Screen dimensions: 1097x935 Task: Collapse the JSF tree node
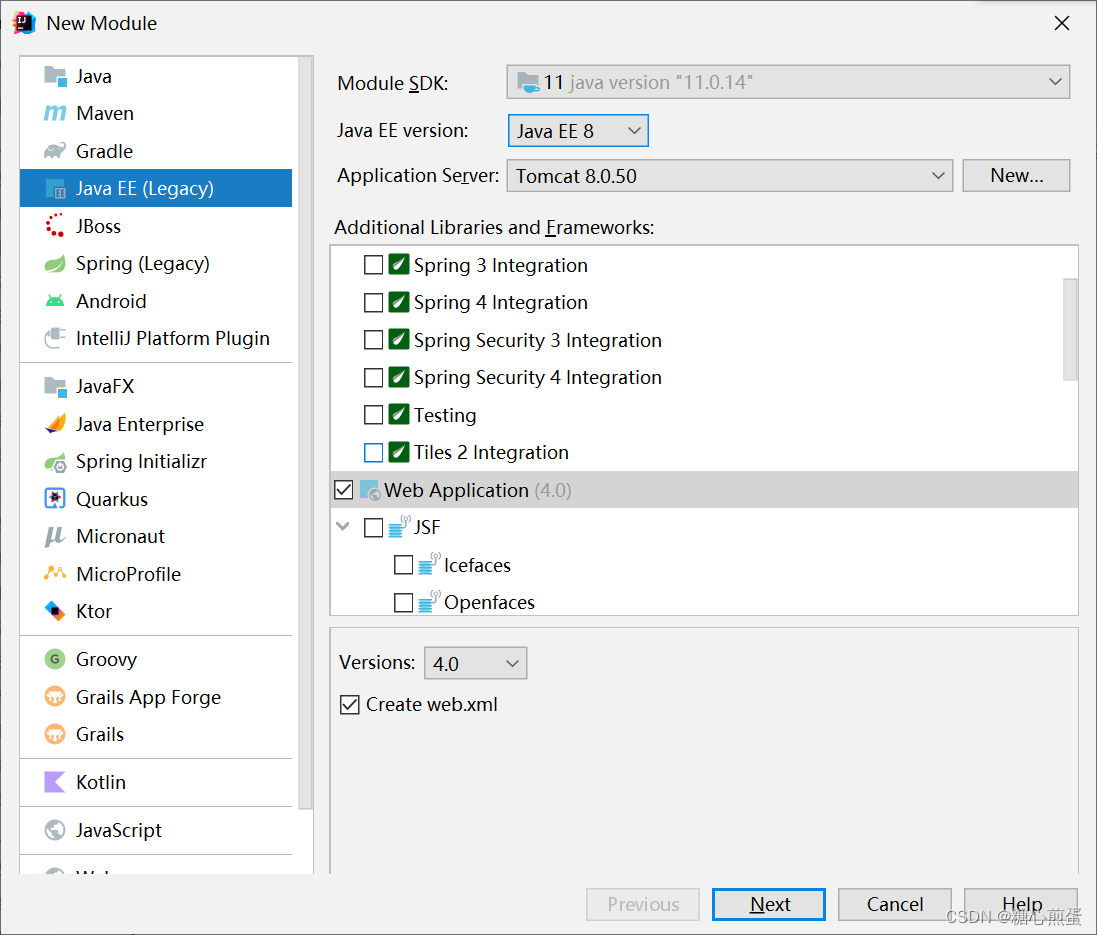[x=343, y=526]
